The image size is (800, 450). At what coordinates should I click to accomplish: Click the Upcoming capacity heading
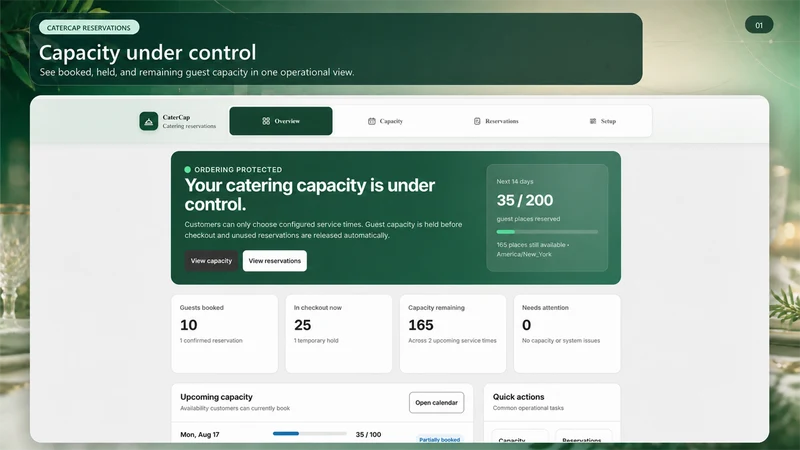click(x=216, y=397)
